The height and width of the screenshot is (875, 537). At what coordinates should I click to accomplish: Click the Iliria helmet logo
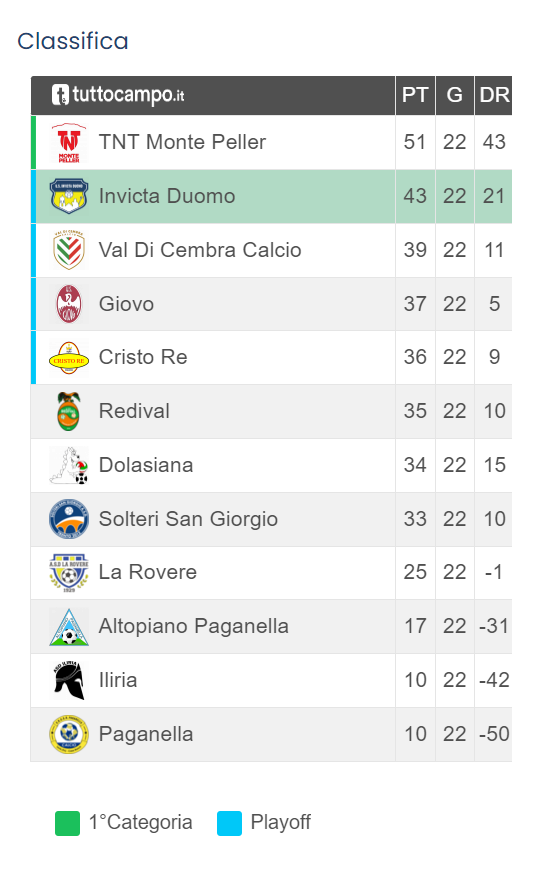(69, 680)
